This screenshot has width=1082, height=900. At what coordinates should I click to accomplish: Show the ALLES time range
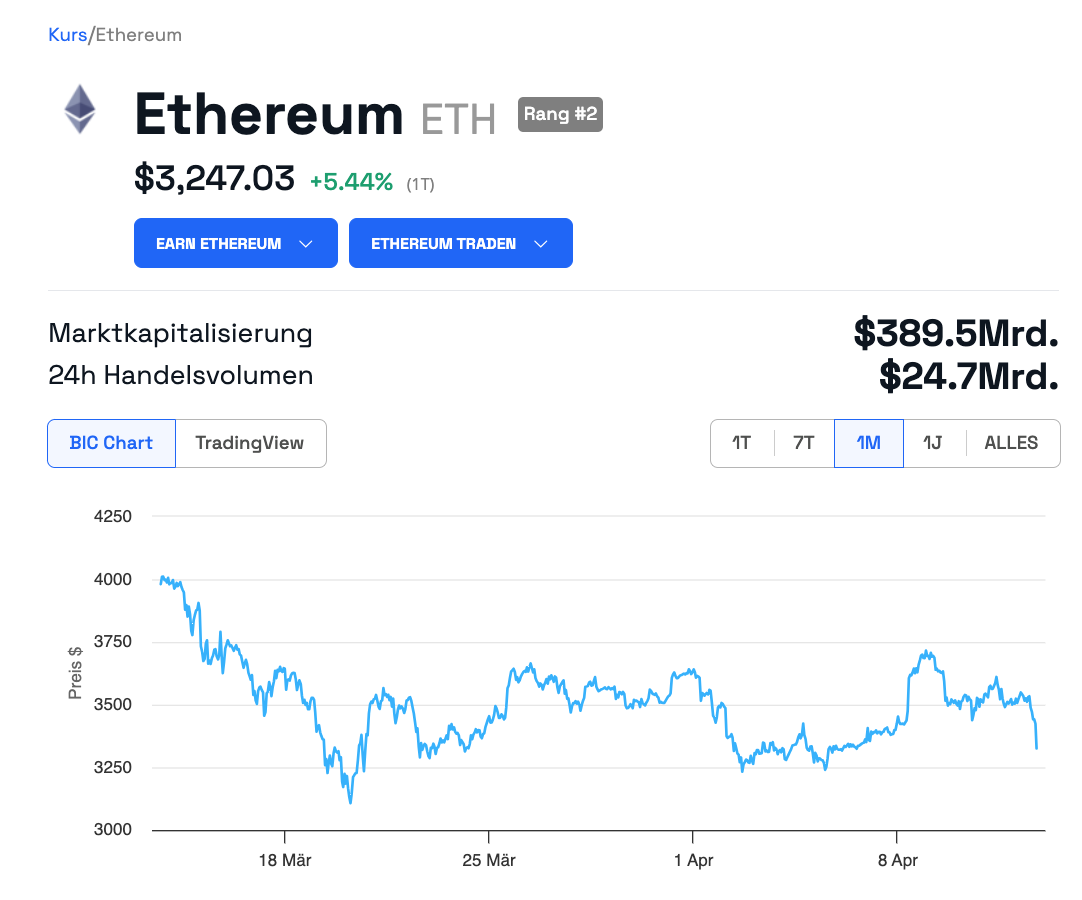1011,443
